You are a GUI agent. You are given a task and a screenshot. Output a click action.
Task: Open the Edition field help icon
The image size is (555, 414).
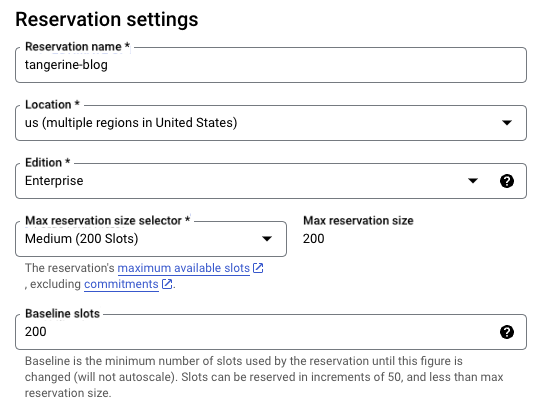click(507, 181)
